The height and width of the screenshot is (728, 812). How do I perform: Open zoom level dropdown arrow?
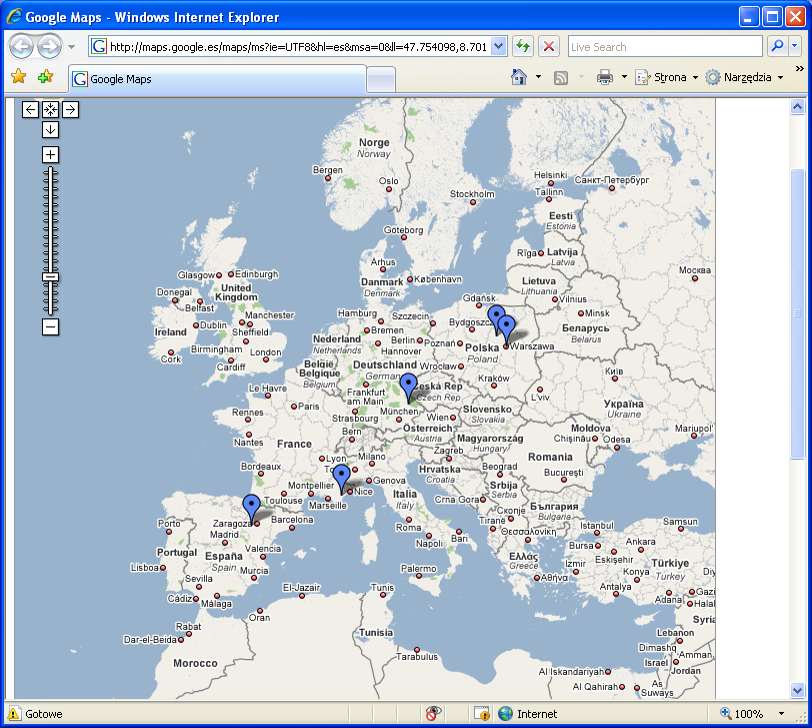(781, 714)
